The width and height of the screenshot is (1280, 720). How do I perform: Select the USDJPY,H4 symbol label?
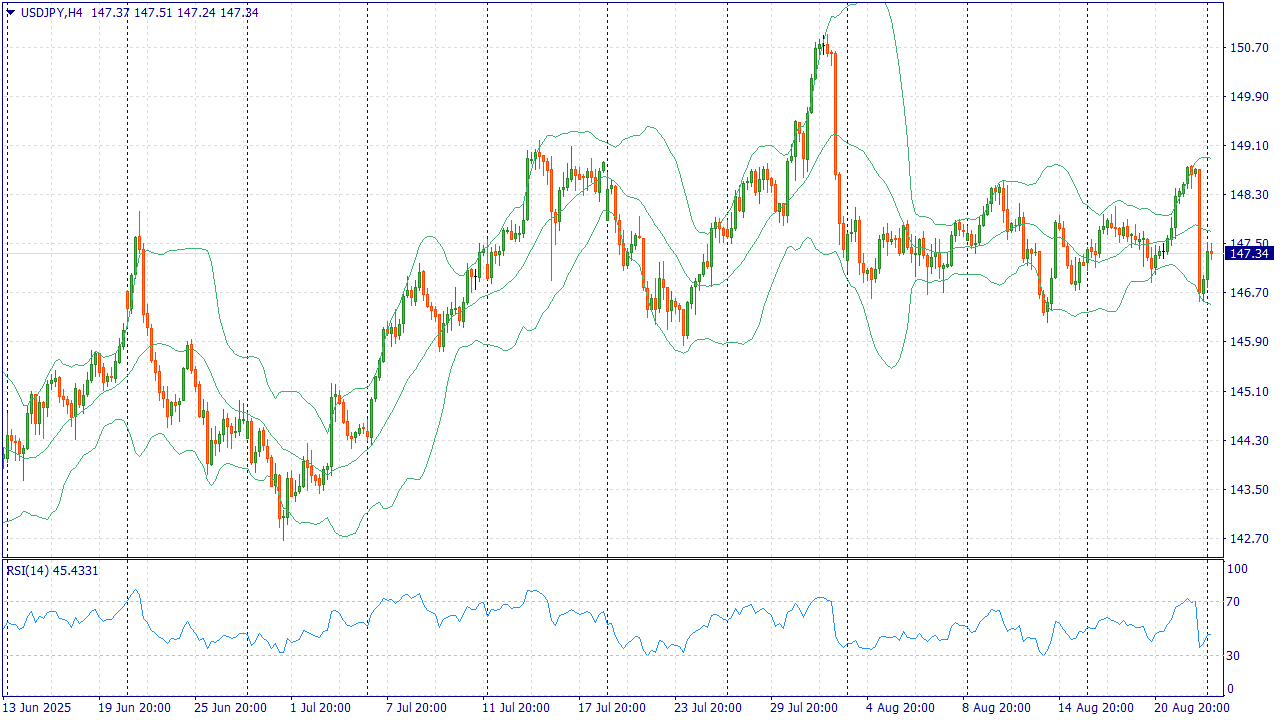click(52, 12)
